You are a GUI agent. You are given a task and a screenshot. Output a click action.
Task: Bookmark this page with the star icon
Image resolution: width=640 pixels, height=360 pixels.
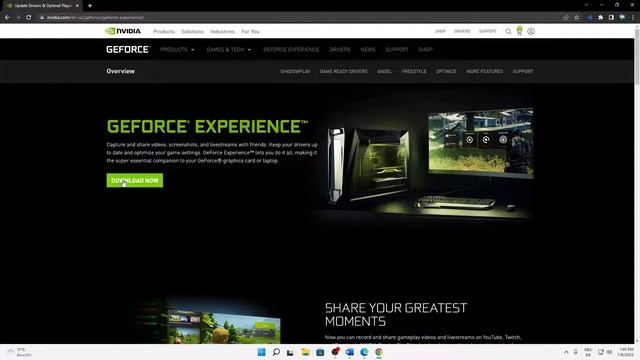tap(576, 18)
